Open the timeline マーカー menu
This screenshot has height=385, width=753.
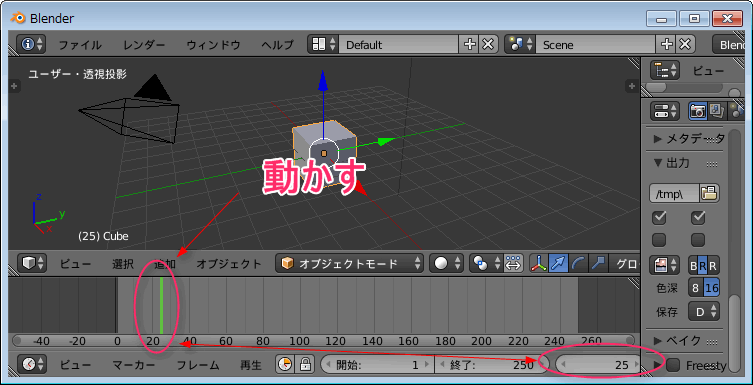click(x=134, y=365)
